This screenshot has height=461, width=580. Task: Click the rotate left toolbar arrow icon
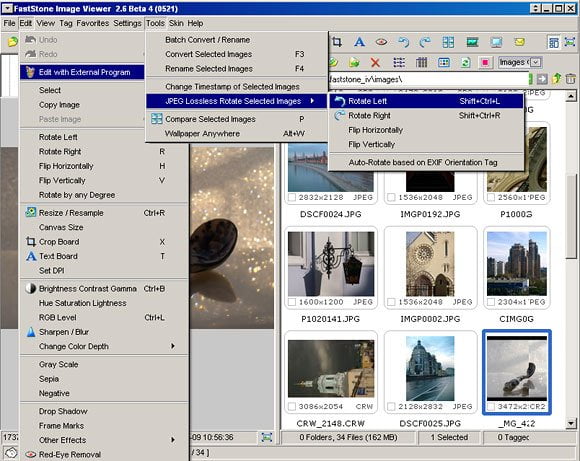[x=404, y=42]
